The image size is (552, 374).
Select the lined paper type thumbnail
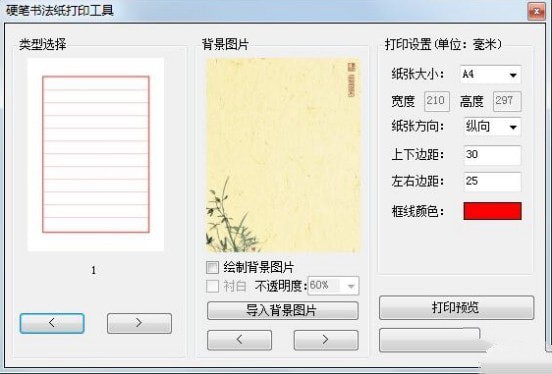click(96, 154)
